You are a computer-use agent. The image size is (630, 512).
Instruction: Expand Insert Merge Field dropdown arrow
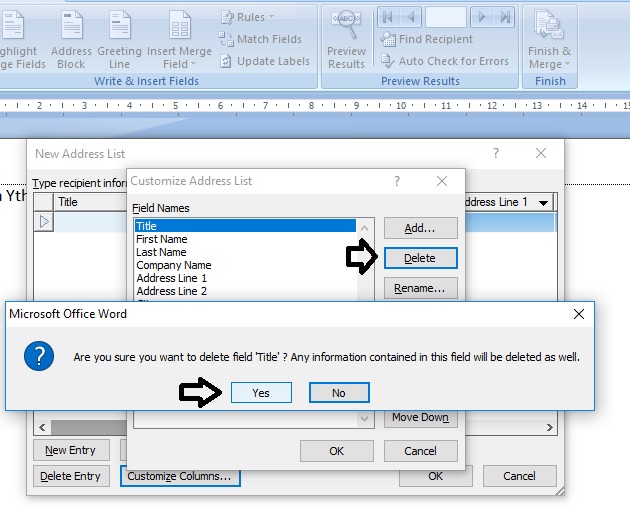[x=193, y=64]
